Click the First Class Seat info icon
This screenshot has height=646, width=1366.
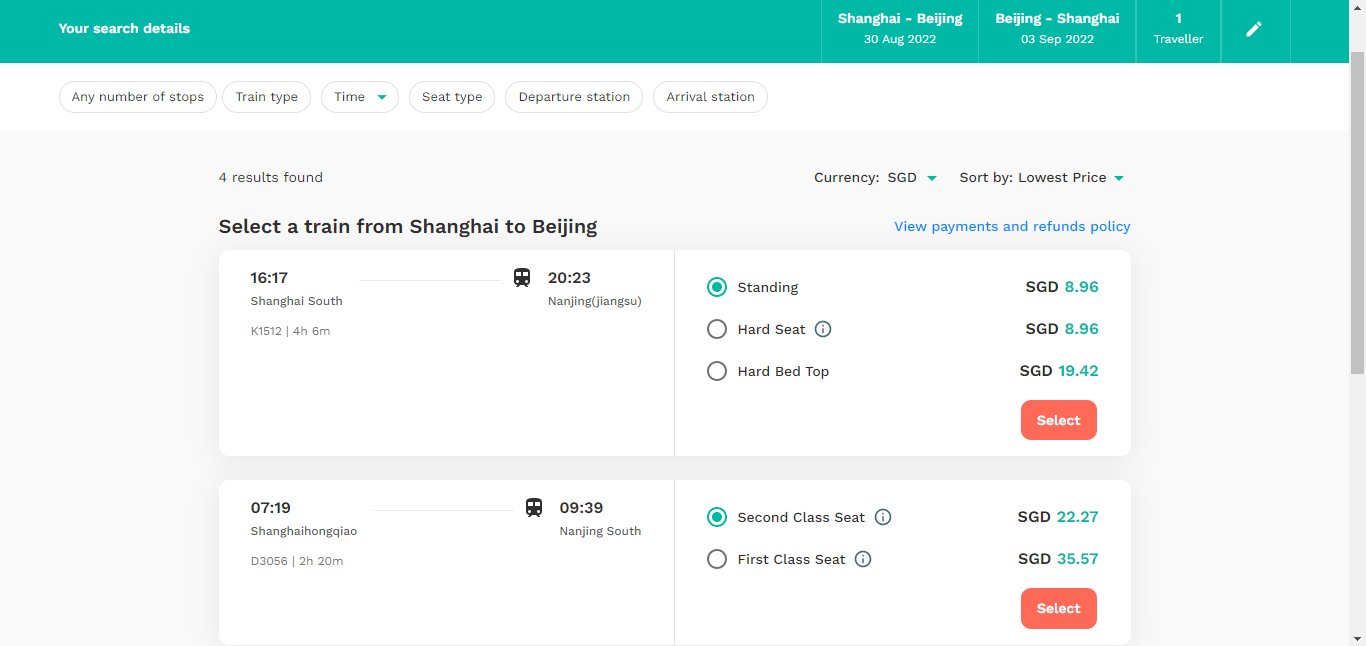[863, 559]
